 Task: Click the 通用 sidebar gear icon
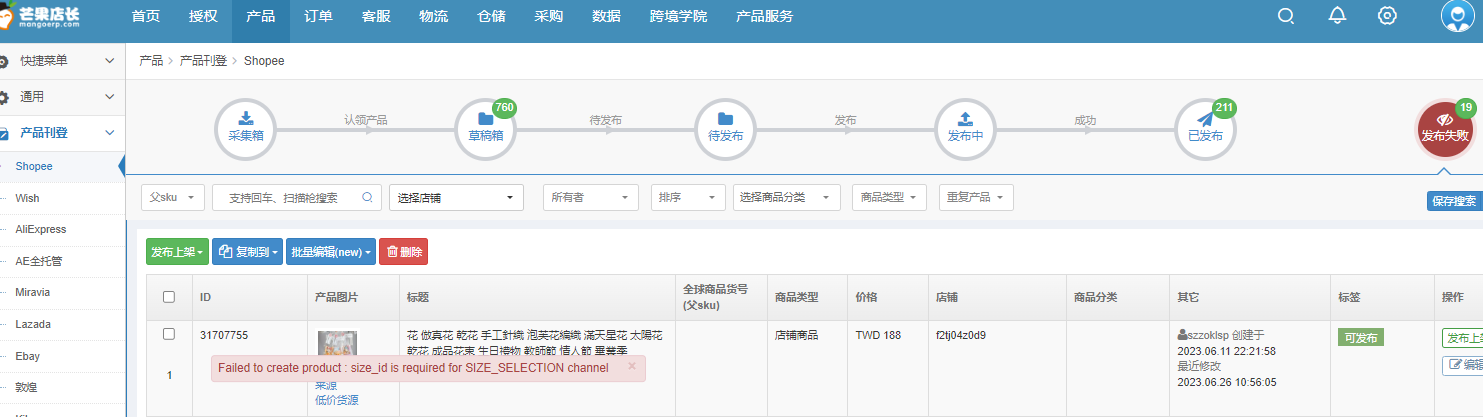[x=4, y=97]
